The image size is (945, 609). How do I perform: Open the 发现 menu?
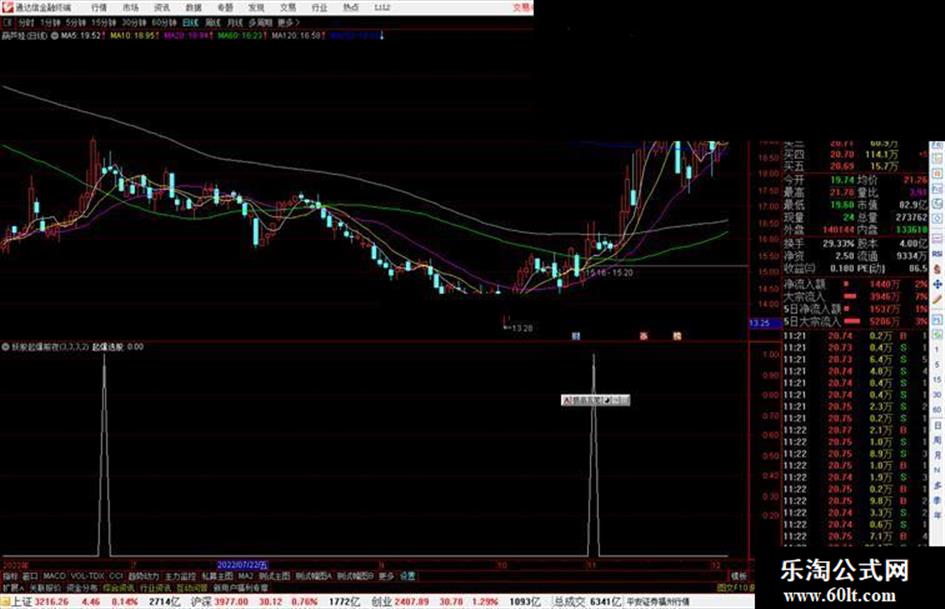(256, 8)
